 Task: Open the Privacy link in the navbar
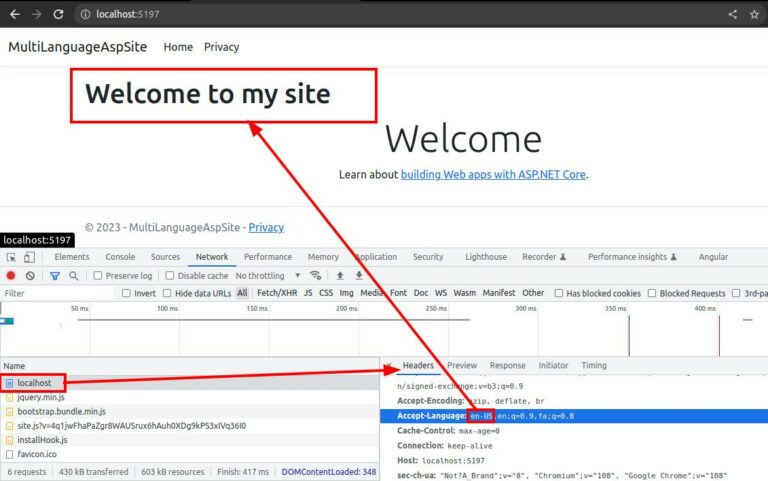(221, 47)
